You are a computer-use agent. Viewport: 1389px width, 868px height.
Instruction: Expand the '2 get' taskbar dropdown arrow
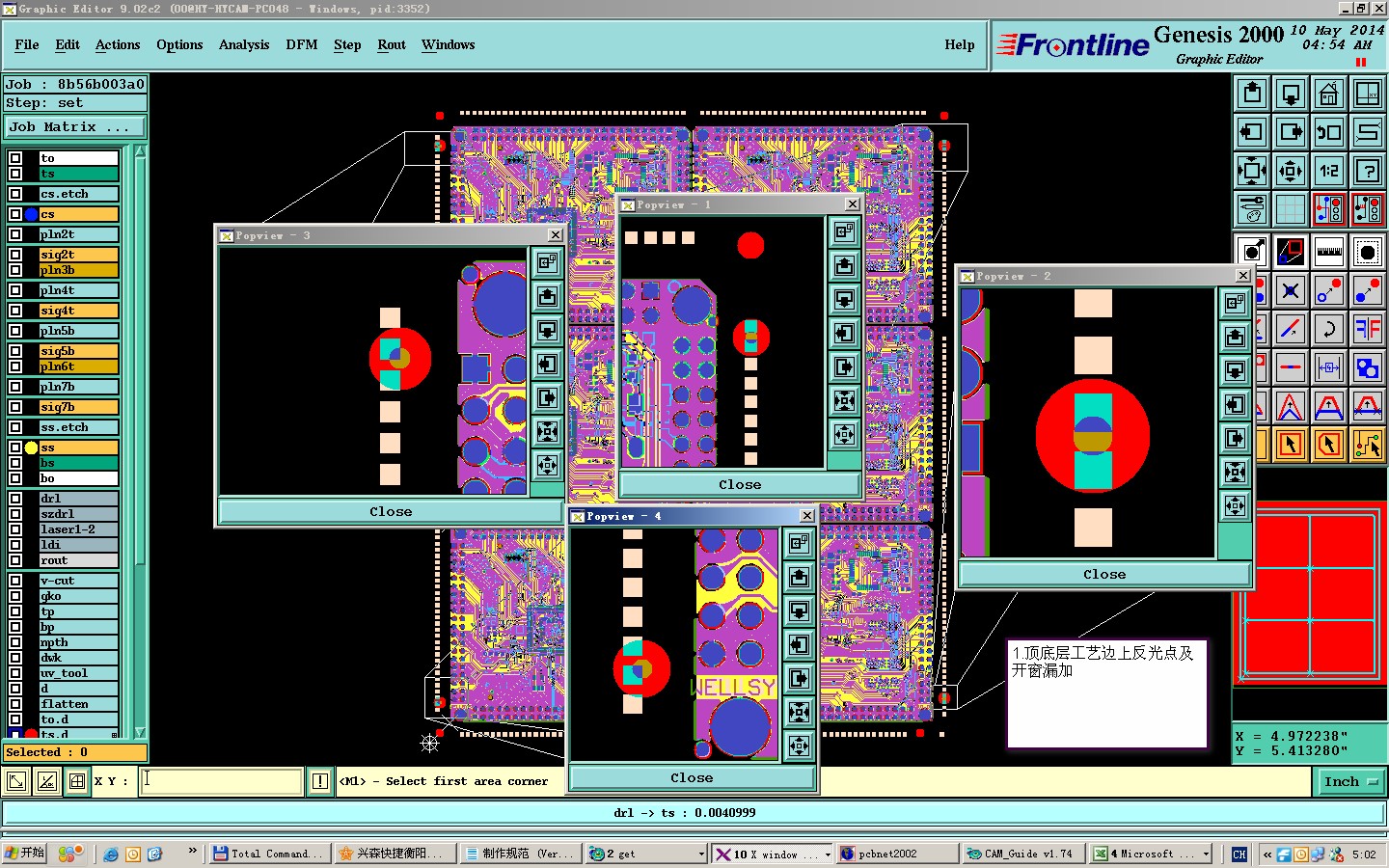click(x=701, y=854)
